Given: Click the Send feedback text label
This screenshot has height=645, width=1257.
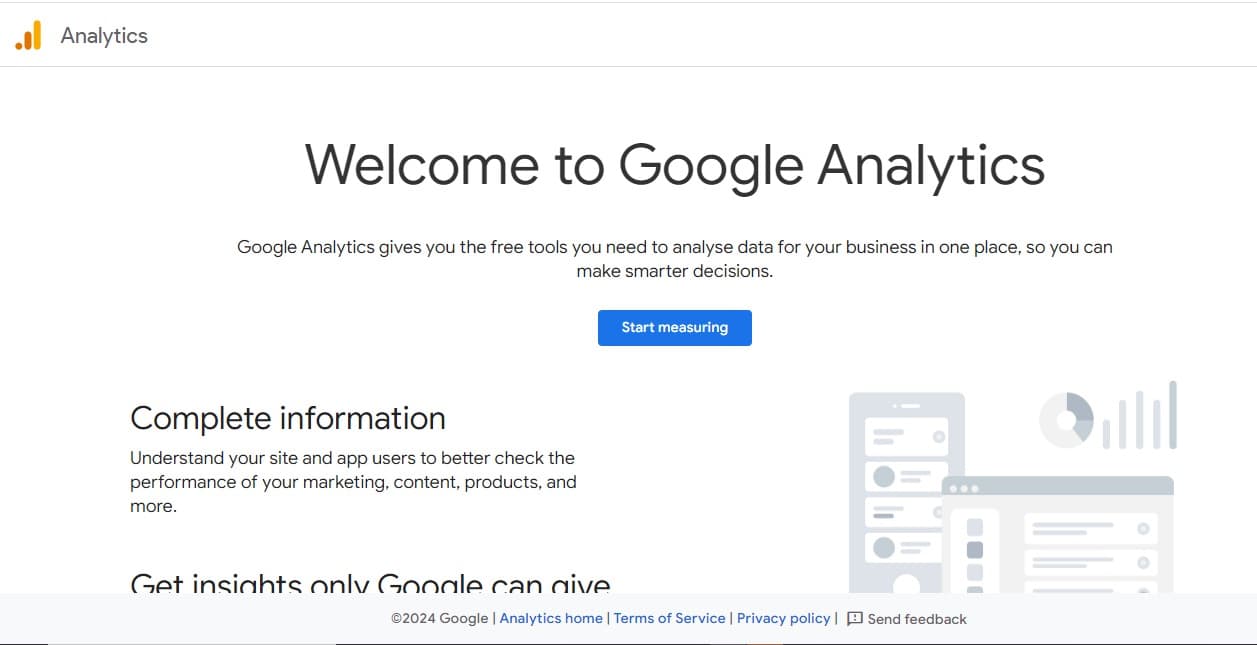Looking at the screenshot, I should coord(917,619).
